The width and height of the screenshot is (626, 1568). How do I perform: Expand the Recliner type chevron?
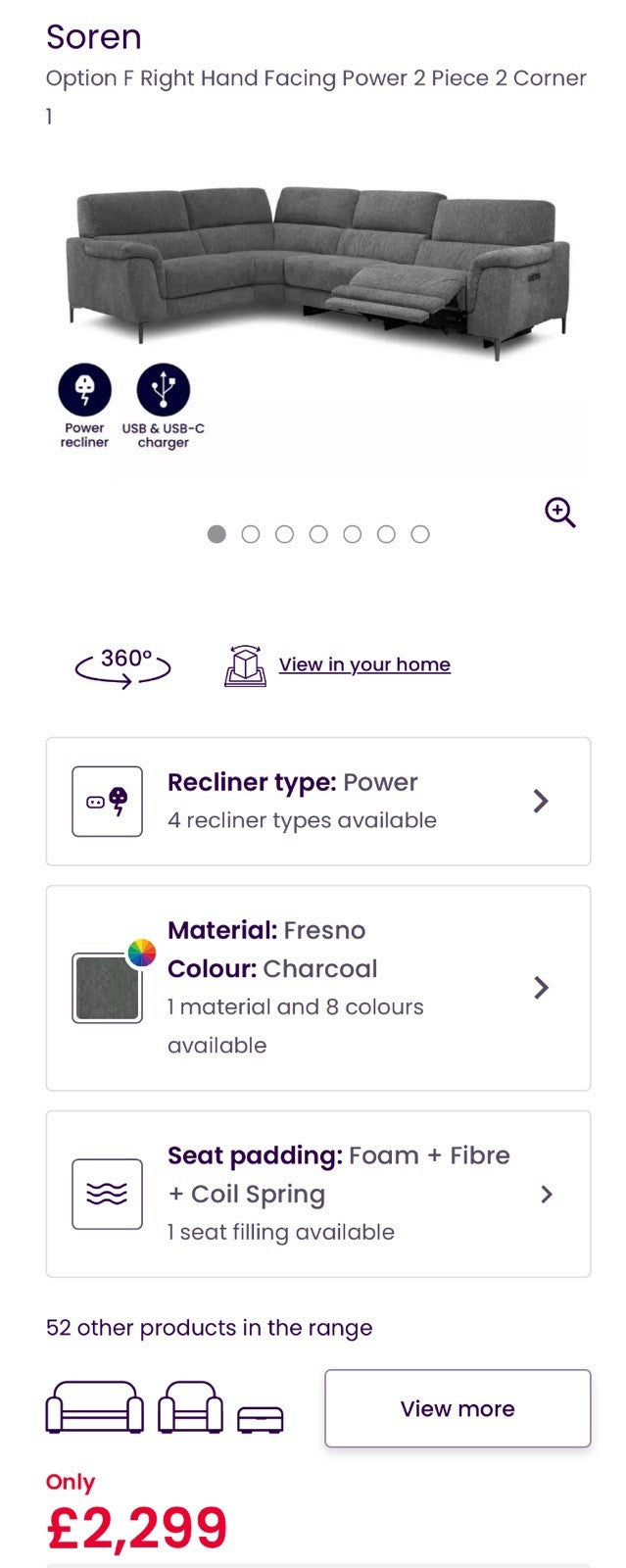click(541, 802)
